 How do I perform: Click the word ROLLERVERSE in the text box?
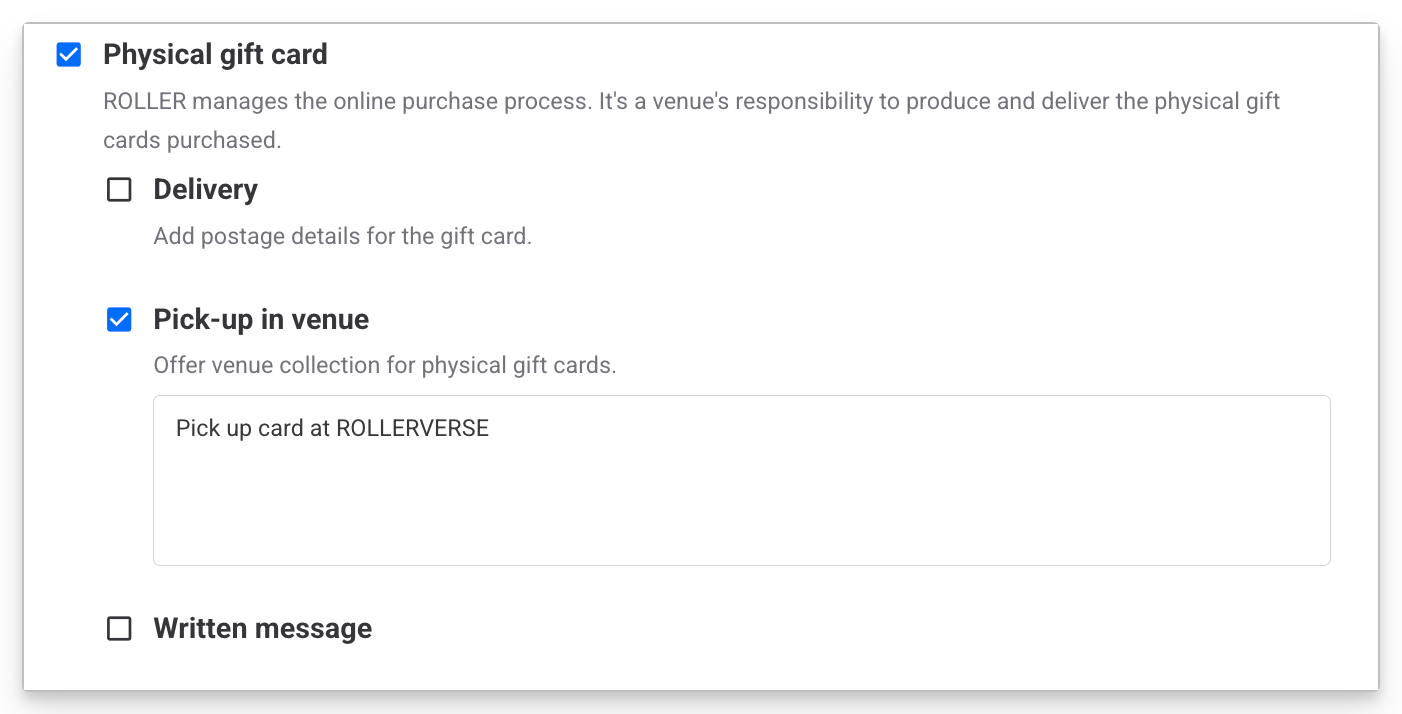[x=412, y=429]
